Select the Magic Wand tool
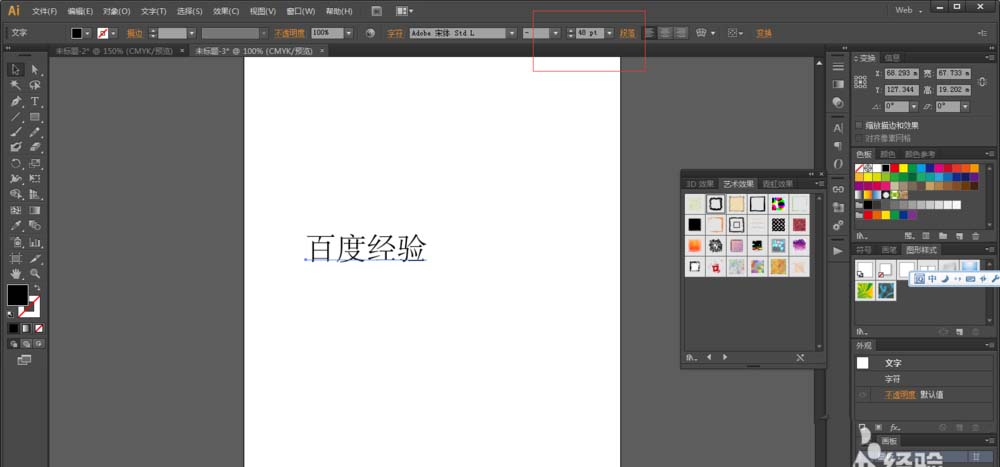 (x=16, y=85)
